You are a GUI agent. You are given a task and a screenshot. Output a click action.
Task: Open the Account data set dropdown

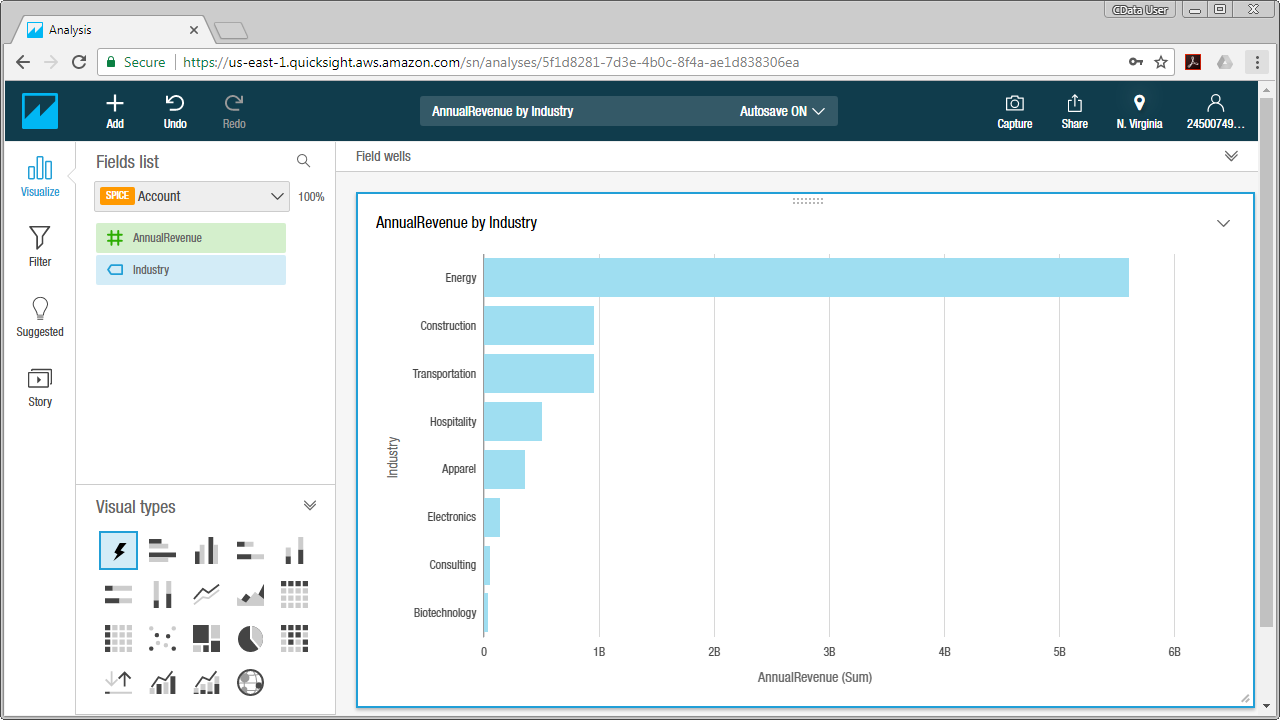(x=192, y=196)
